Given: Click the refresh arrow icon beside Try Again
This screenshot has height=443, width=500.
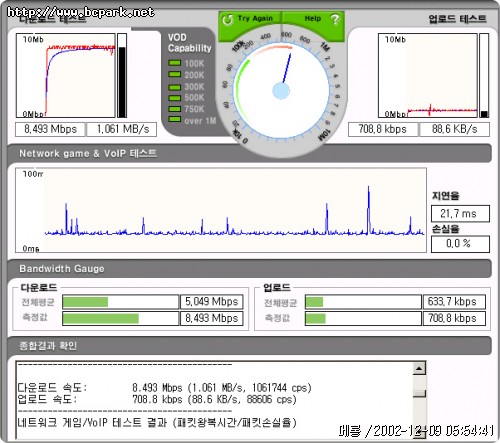Looking at the screenshot, I should [227, 20].
